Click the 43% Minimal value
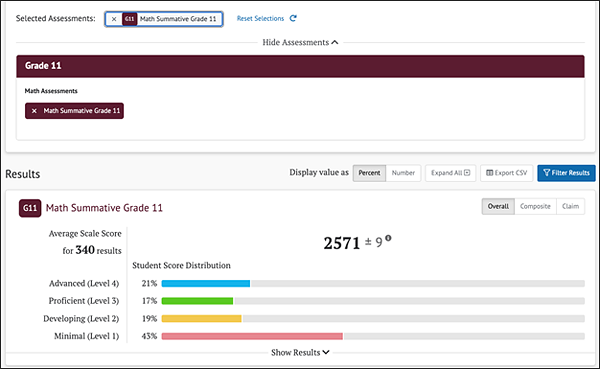 pyautogui.click(x=149, y=336)
